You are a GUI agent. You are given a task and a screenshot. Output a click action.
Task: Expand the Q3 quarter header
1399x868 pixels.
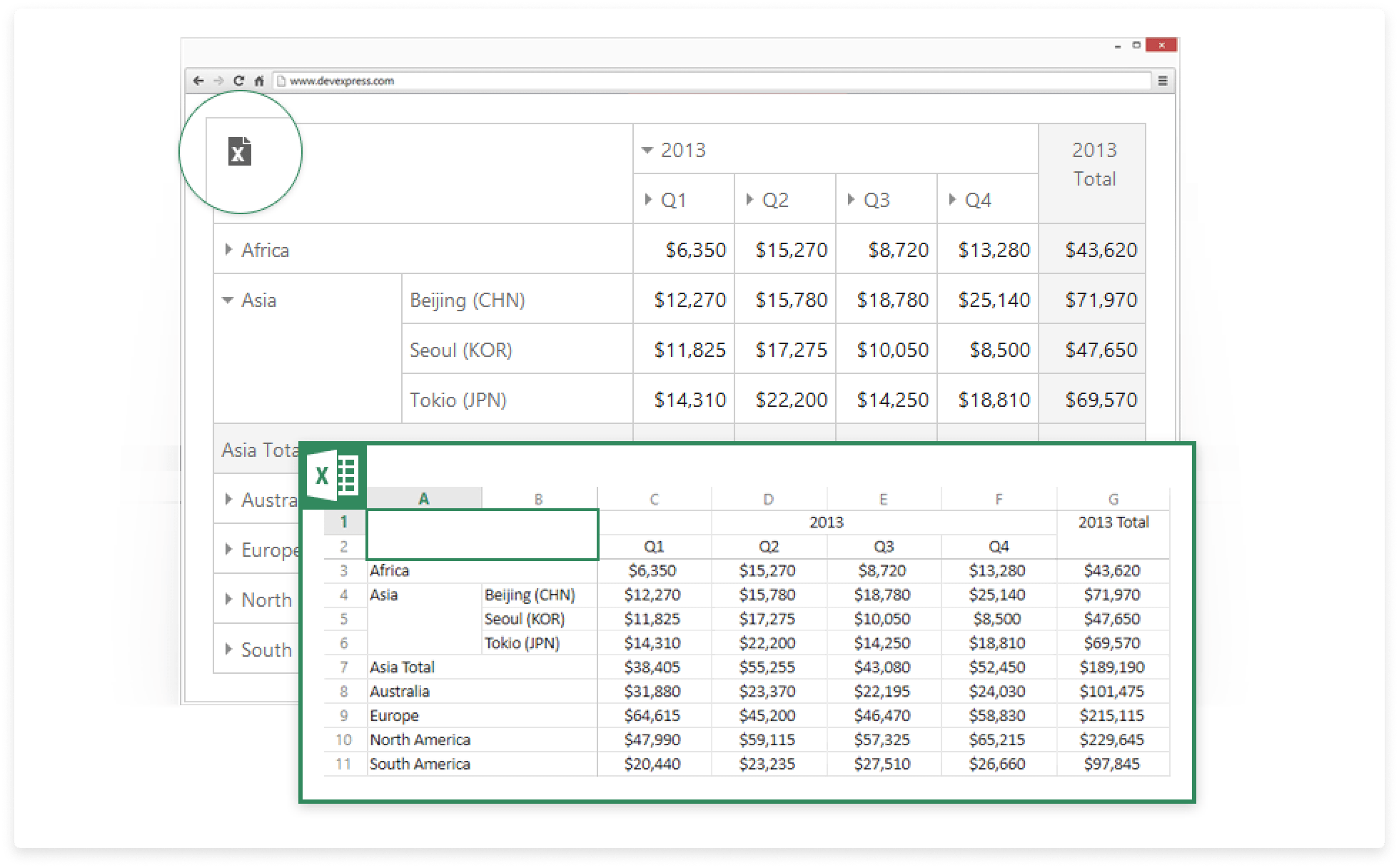coord(851,200)
